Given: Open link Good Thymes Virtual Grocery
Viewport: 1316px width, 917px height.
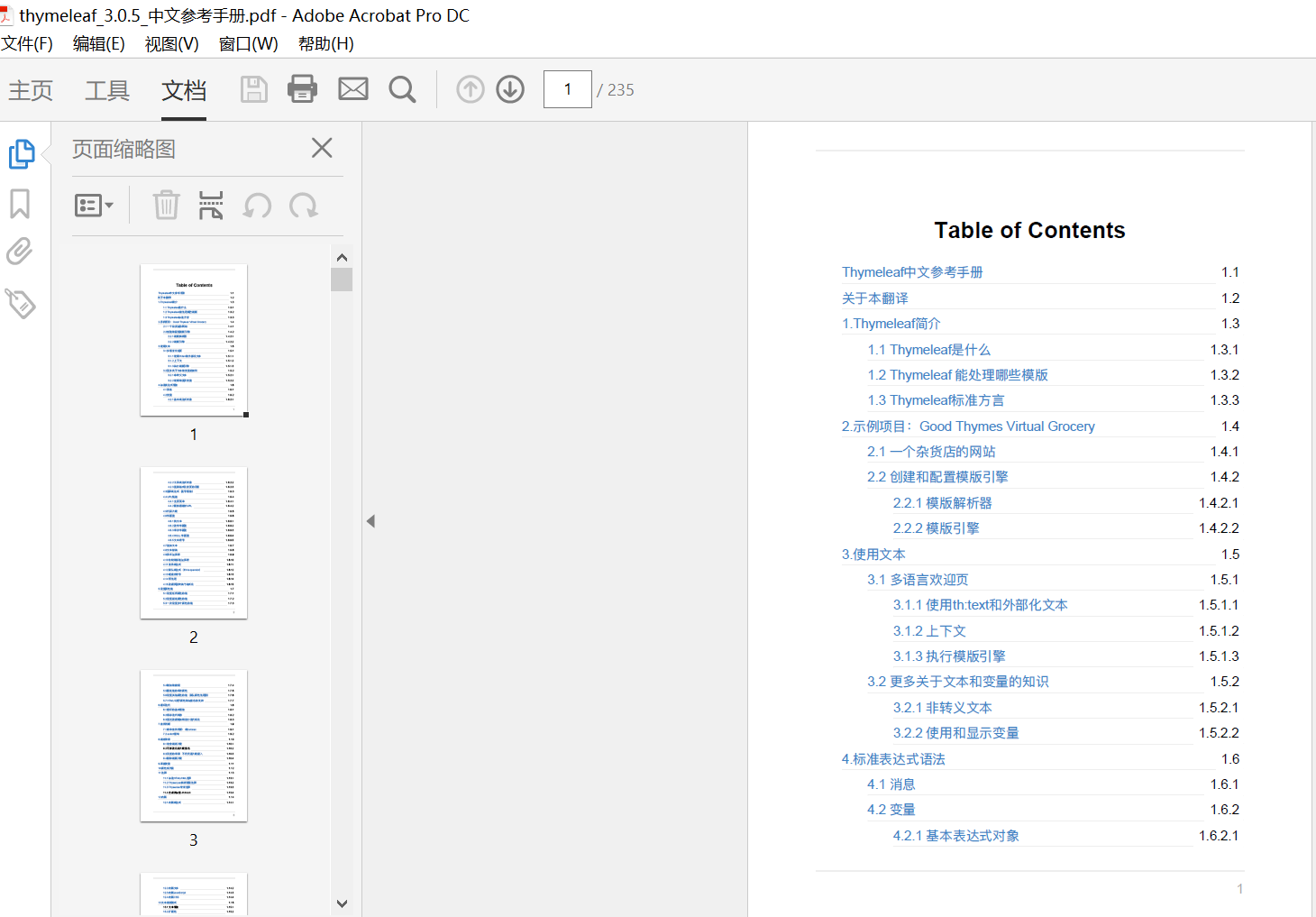Looking at the screenshot, I should pos(1007,426).
